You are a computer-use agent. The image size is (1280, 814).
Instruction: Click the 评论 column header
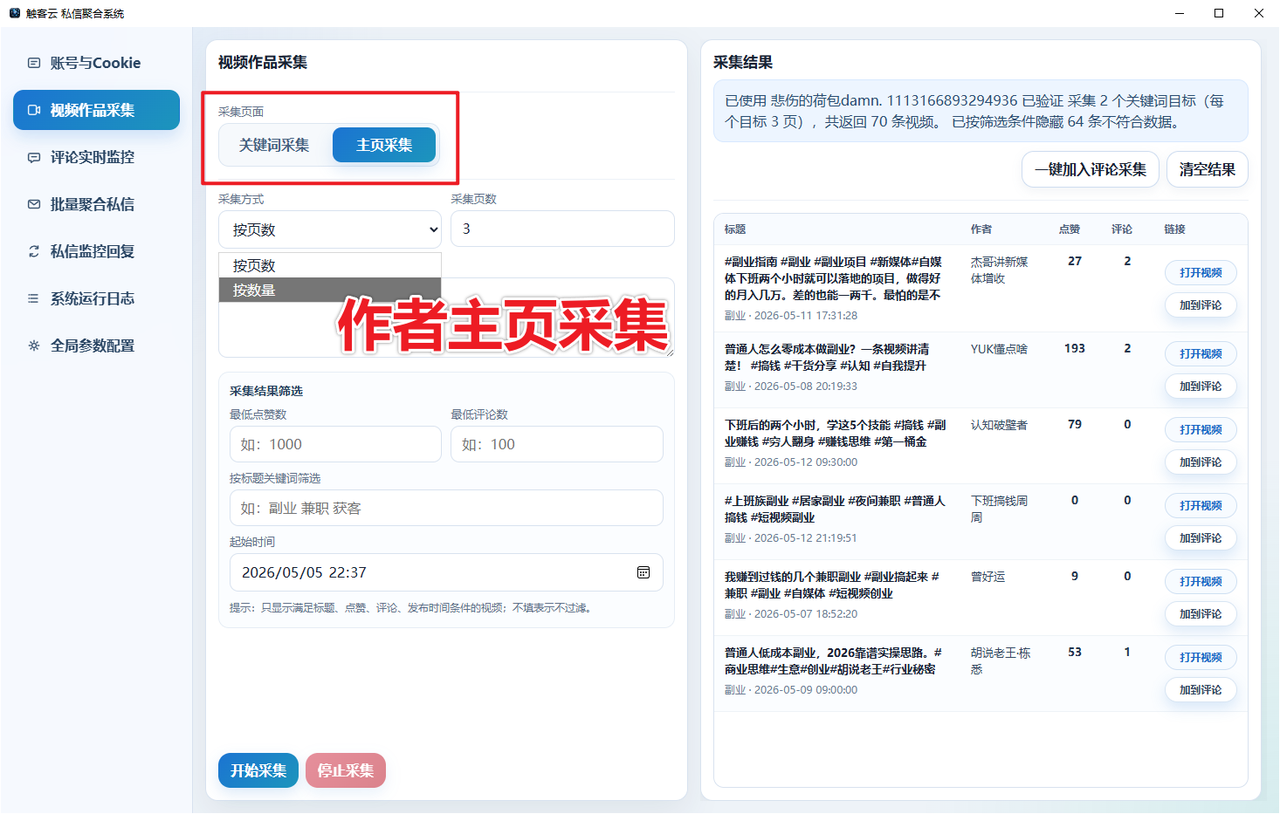[x=1122, y=229]
